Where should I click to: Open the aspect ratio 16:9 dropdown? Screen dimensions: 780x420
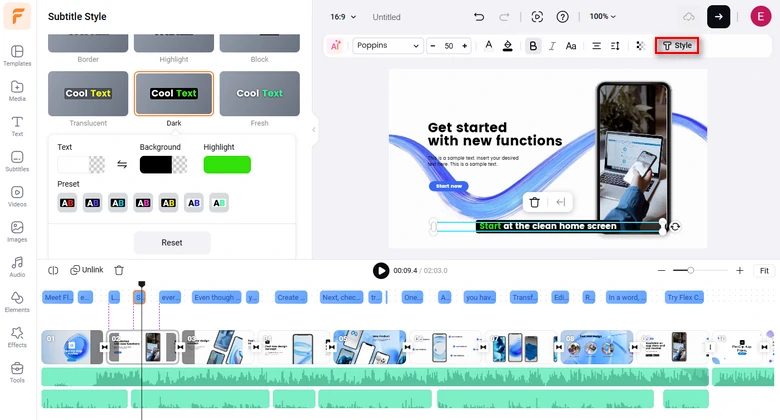pos(343,17)
